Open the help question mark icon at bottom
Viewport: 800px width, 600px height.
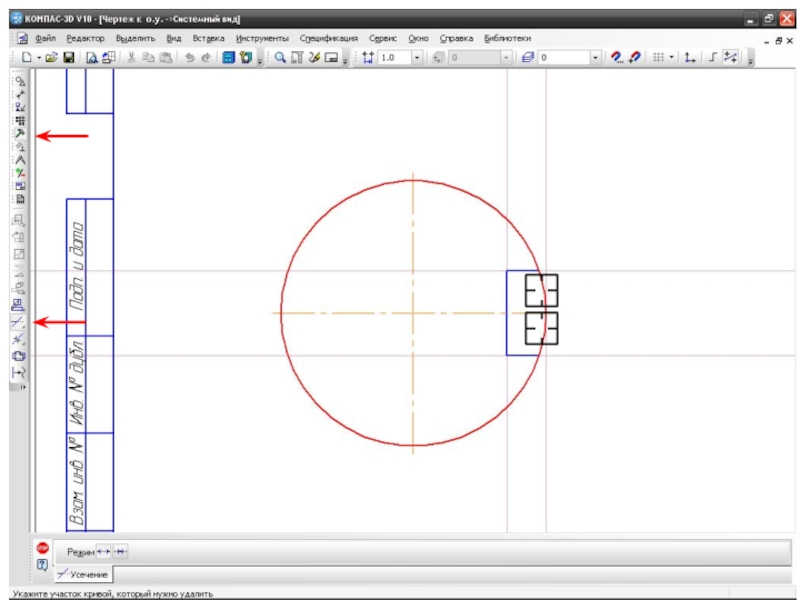click(x=42, y=565)
